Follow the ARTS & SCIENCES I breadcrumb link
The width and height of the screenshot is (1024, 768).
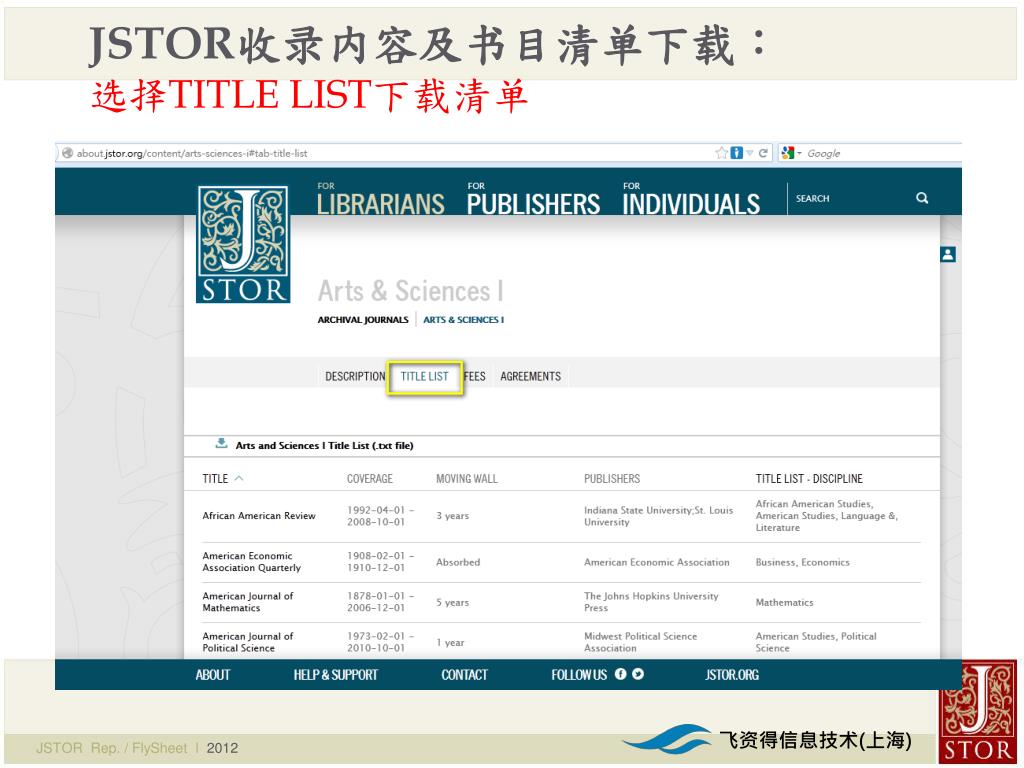[464, 320]
